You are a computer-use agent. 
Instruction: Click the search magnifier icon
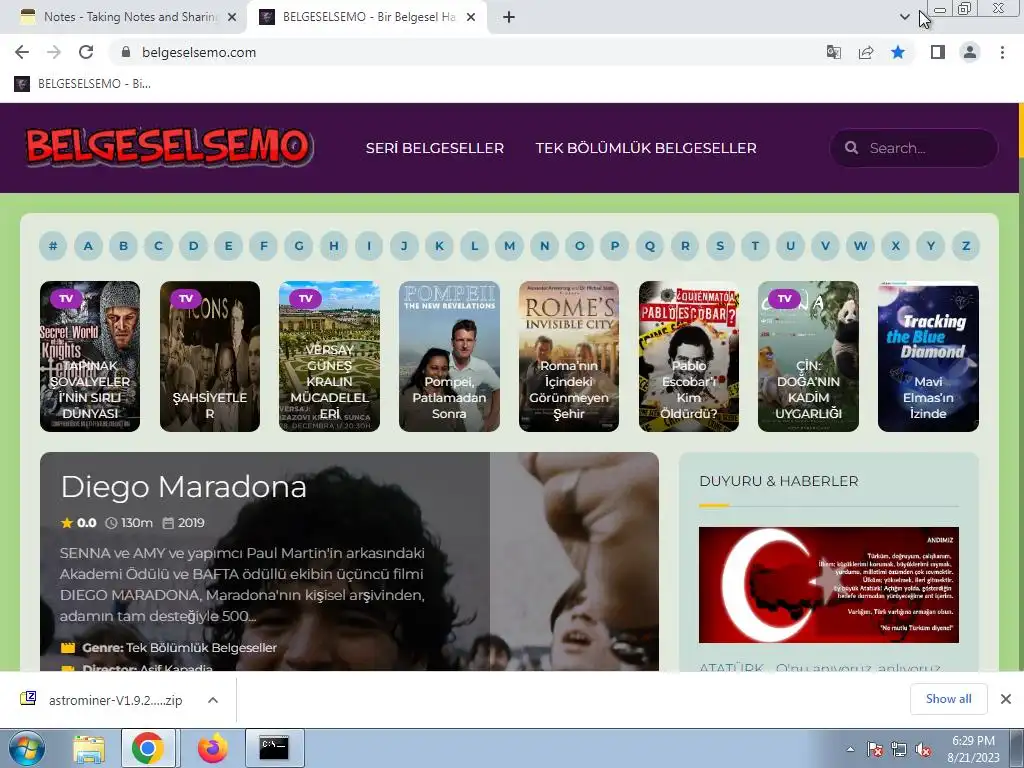(852, 148)
